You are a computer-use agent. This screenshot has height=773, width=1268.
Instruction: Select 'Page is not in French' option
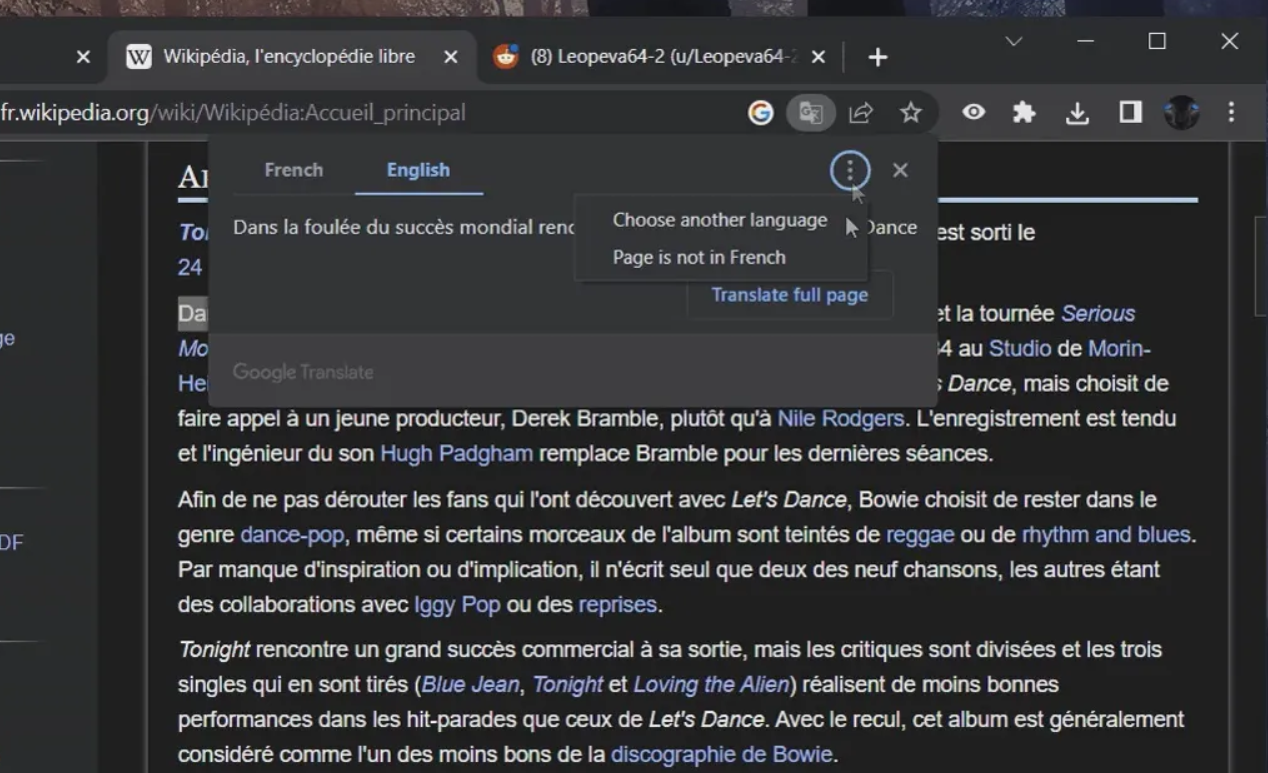699,257
